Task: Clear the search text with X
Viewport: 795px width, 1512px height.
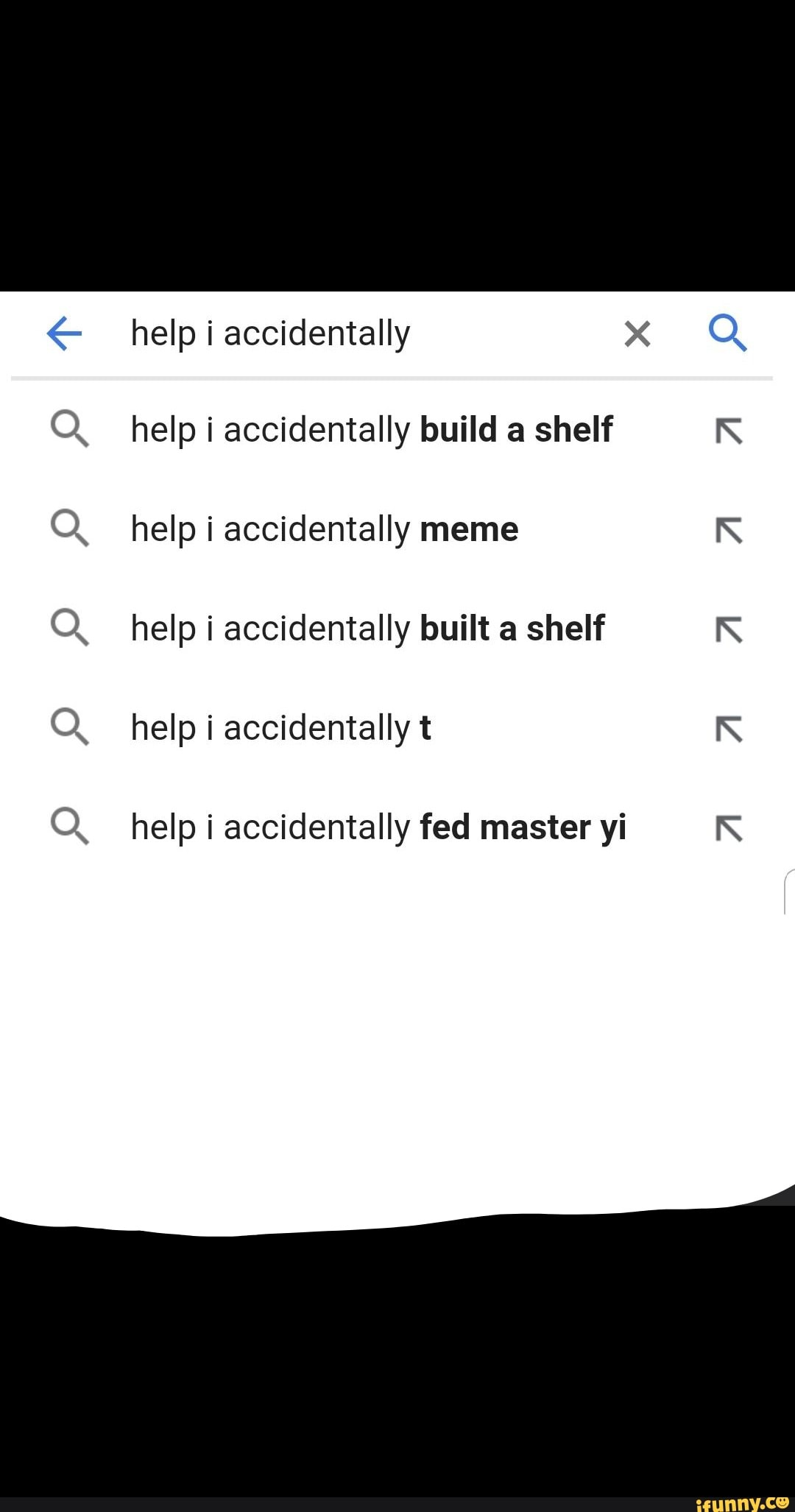Action: (x=637, y=334)
